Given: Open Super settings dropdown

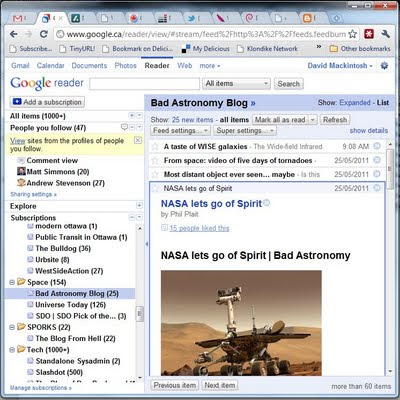Looking at the screenshot, I should point(245,131).
